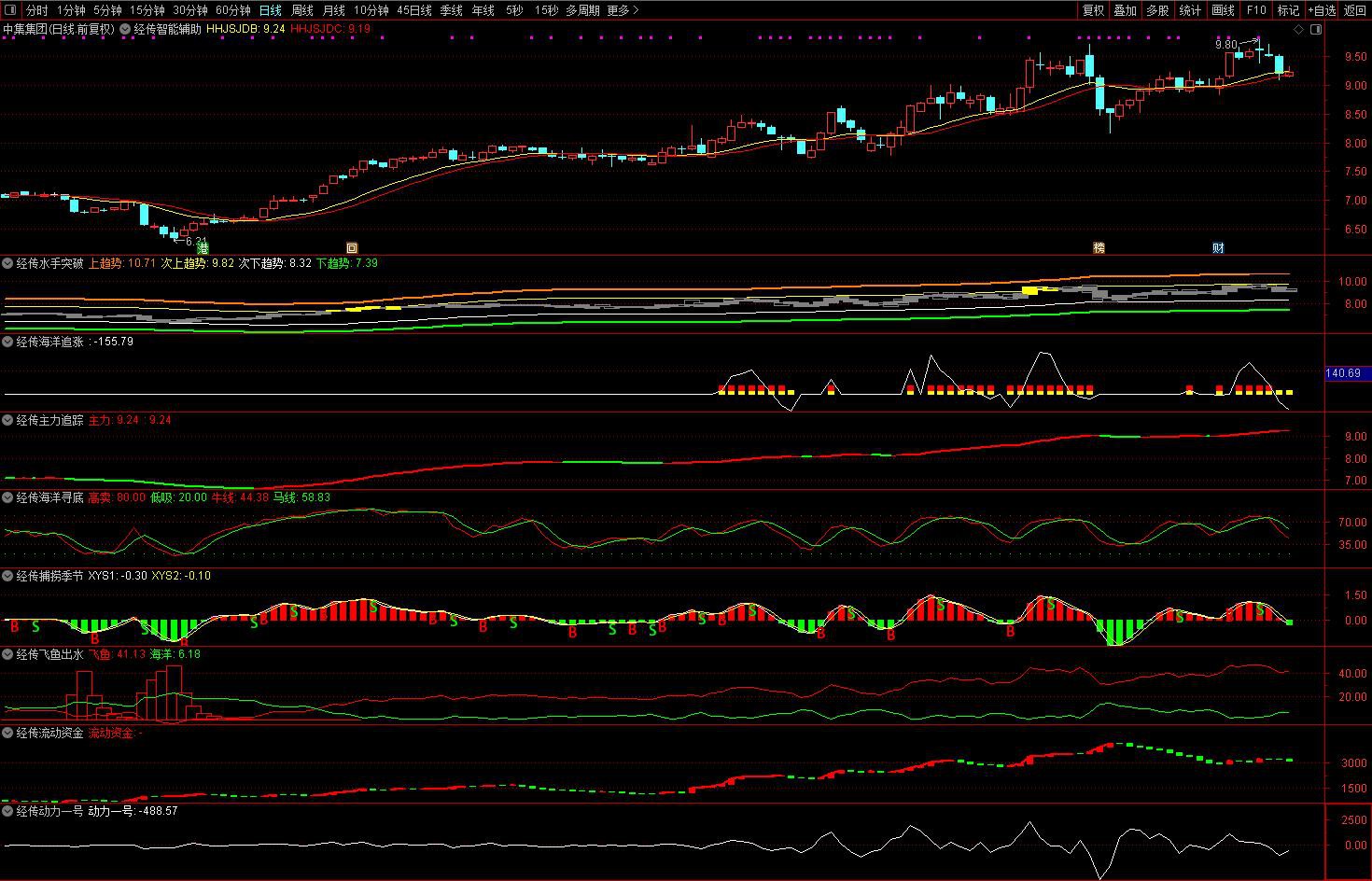1372x881 pixels.
Task: Click the 叠加 overlay button
Action: click(x=1126, y=10)
